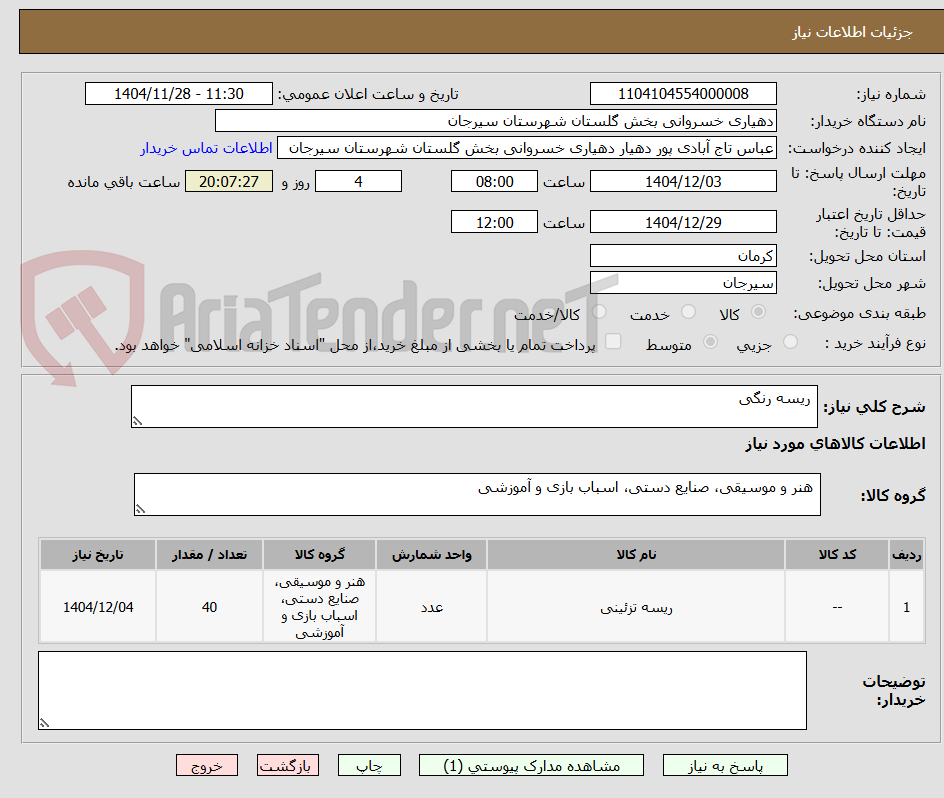The image size is (944, 798).
Task: Click the remaining days field showing 4
Action: (358, 181)
